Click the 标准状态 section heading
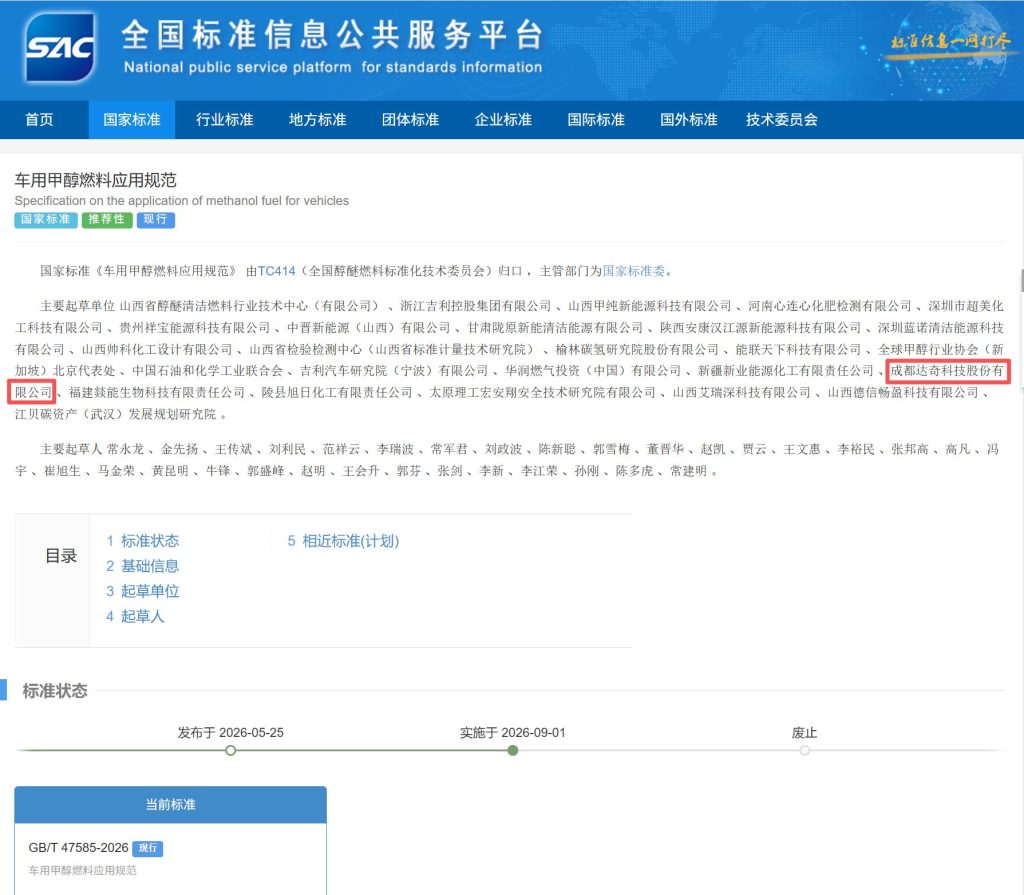The width and height of the screenshot is (1024, 895). [x=55, y=691]
